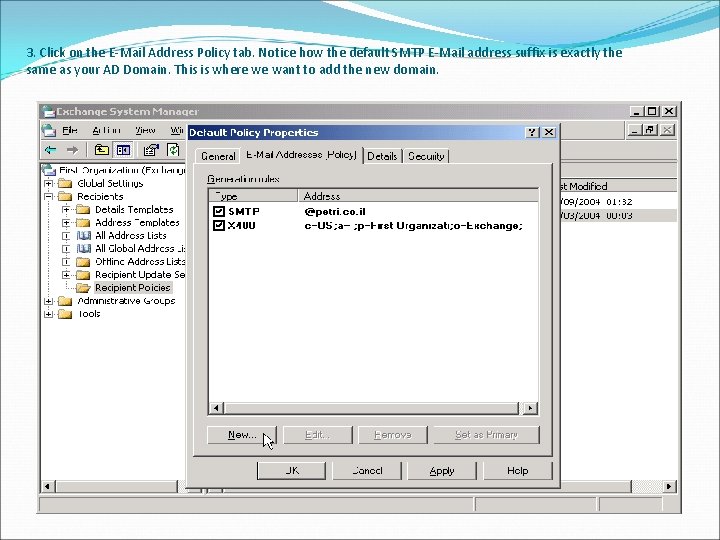
Task: Click the Recipients folder icon
Action: coord(65,197)
